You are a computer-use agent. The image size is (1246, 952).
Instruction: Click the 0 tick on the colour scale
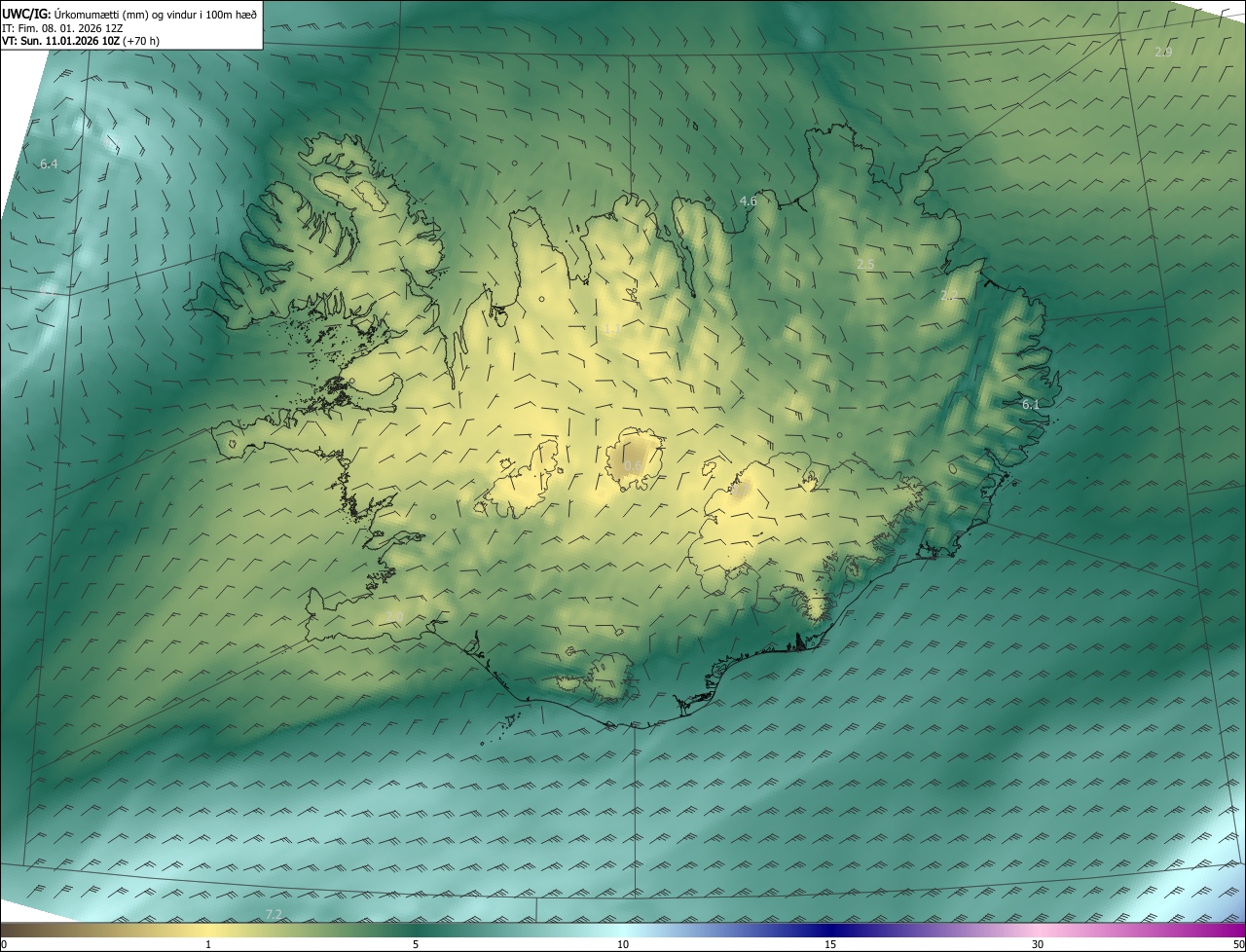[x=4, y=944]
